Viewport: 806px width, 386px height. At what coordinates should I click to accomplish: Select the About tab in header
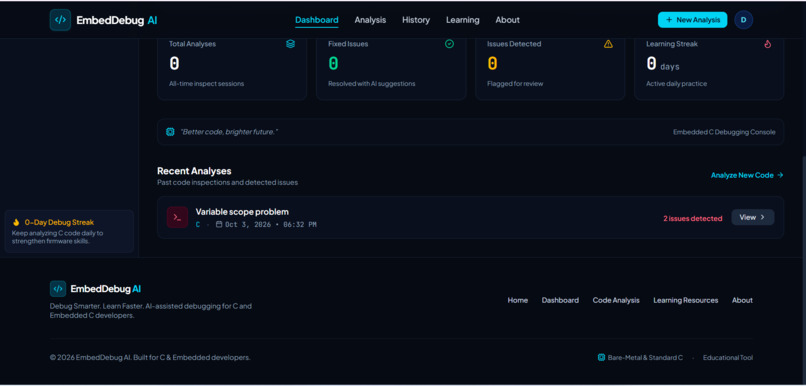pyautogui.click(x=507, y=20)
